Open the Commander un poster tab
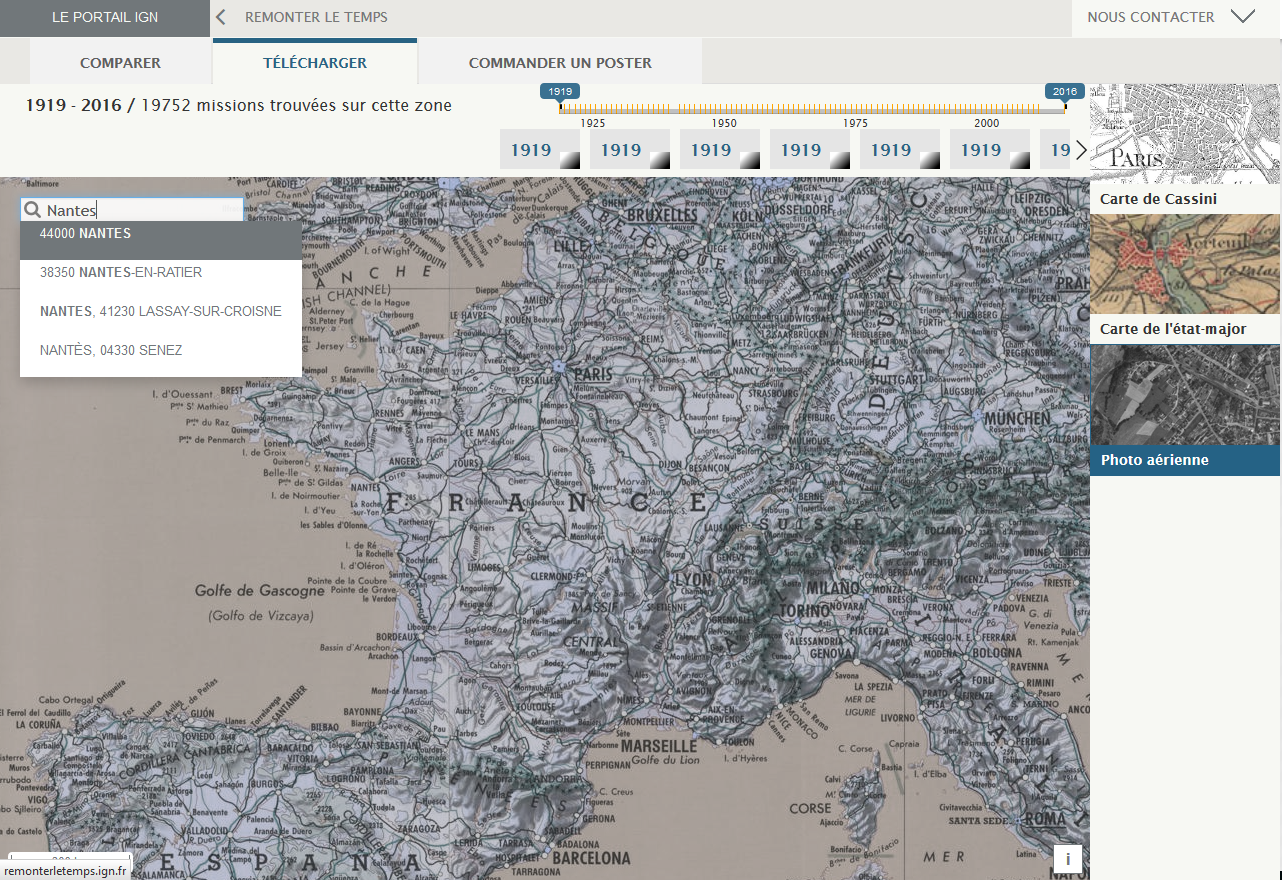The height and width of the screenshot is (880, 1282). pos(560,63)
